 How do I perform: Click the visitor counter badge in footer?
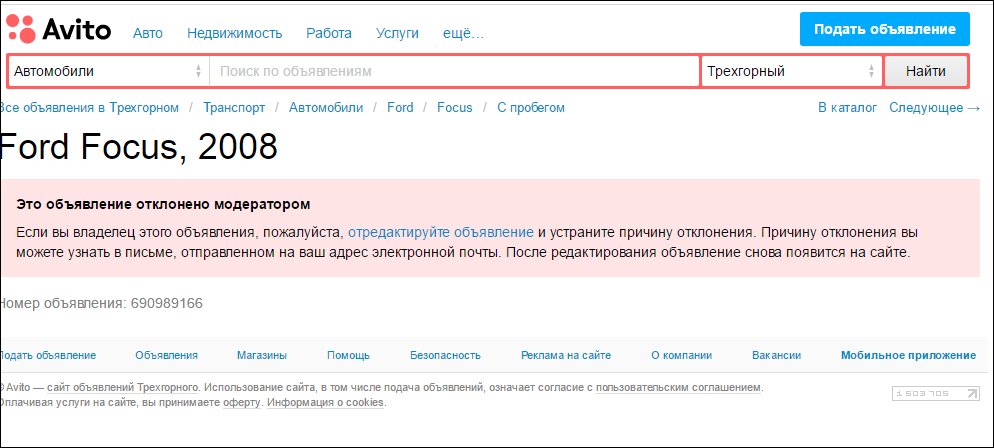pos(936,394)
